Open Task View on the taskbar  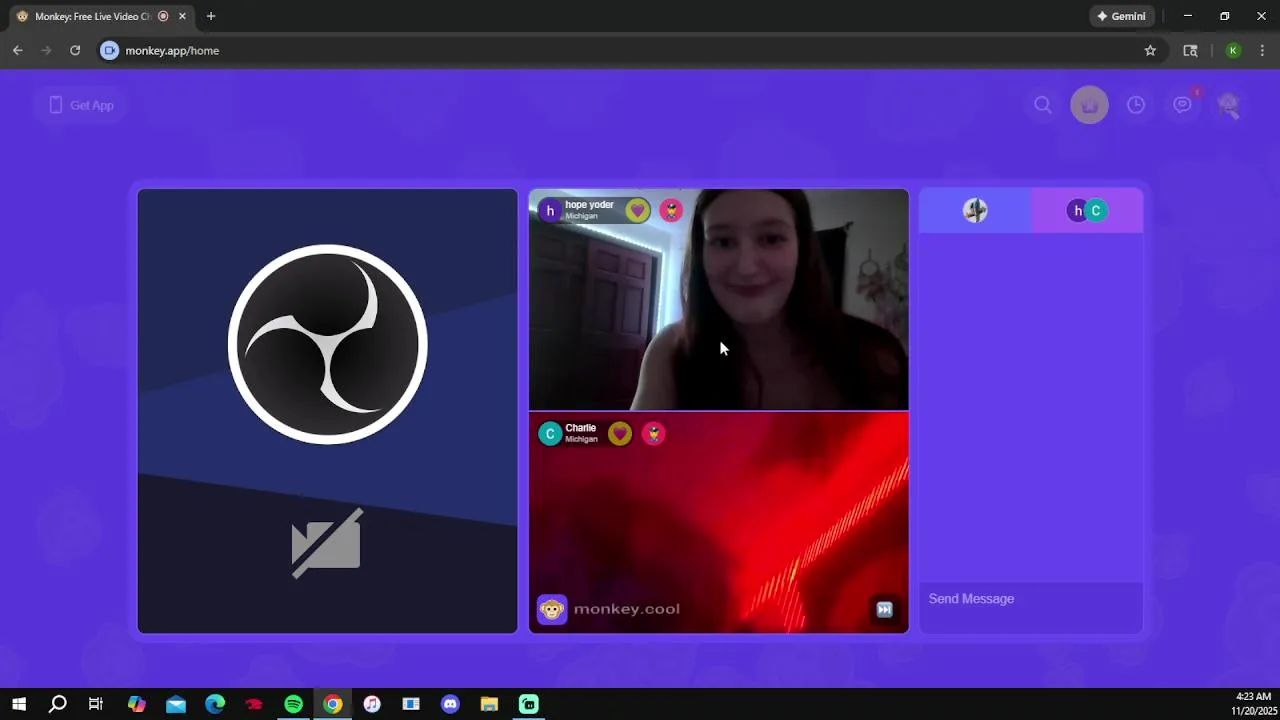[x=96, y=704]
